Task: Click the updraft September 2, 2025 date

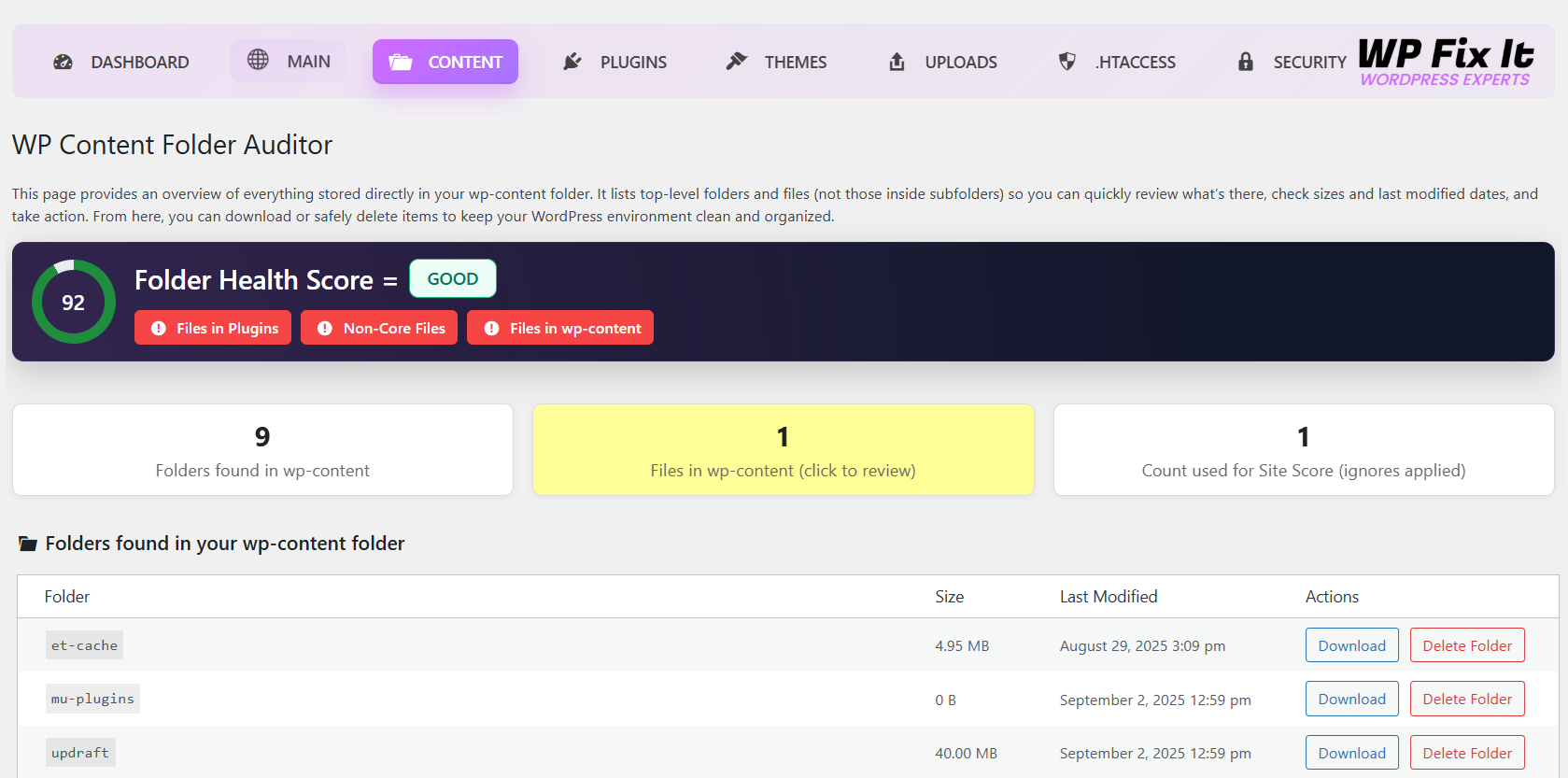Action: [x=1155, y=754]
